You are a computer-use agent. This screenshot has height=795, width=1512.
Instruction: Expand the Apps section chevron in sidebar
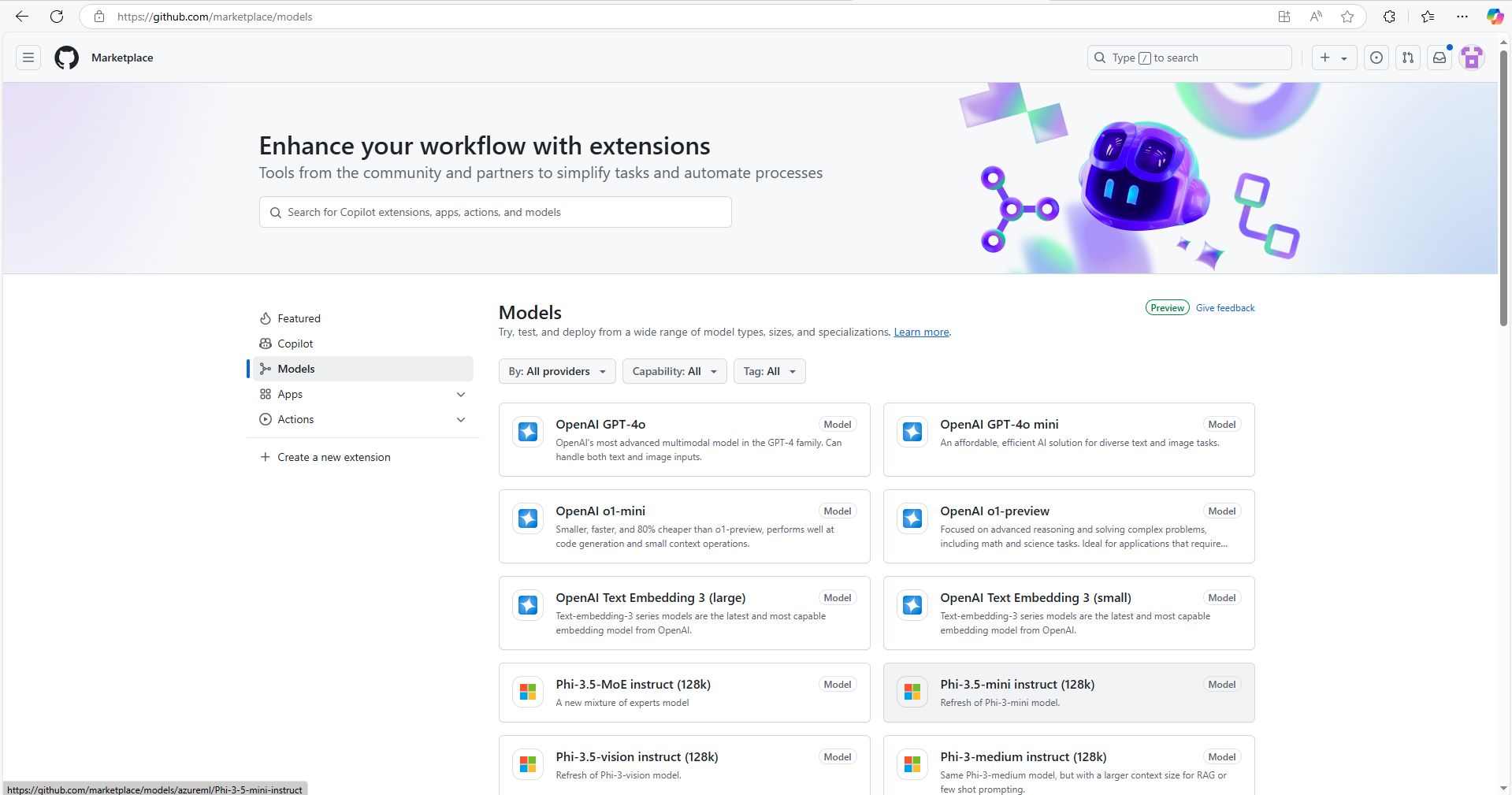click(461, 394)
